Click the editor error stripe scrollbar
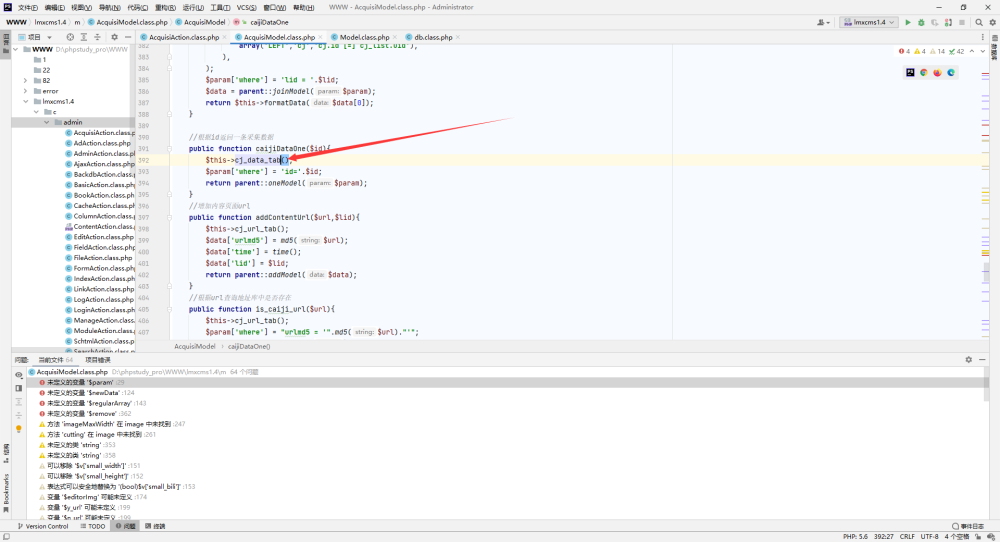The width and height of the screenshot is (1000, 542). pyautogui.click(x=986, y=191)
